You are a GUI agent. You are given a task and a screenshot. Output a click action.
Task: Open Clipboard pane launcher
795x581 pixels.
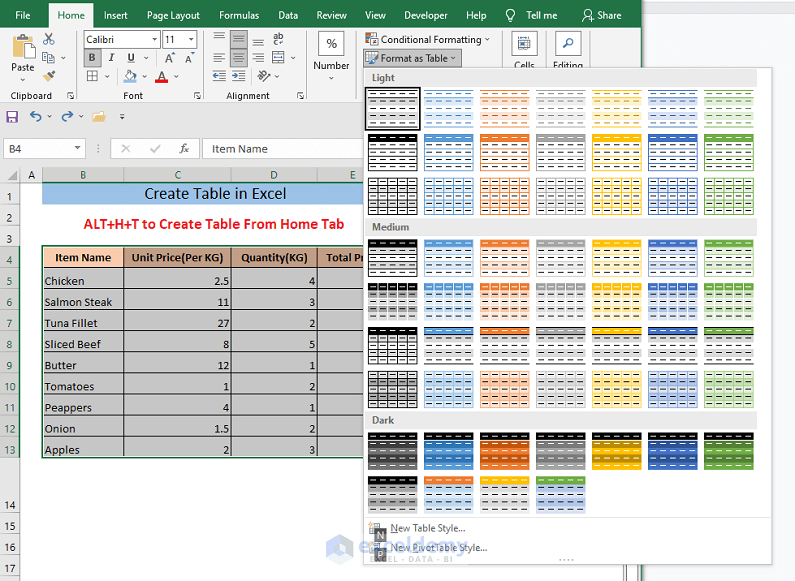70,96
